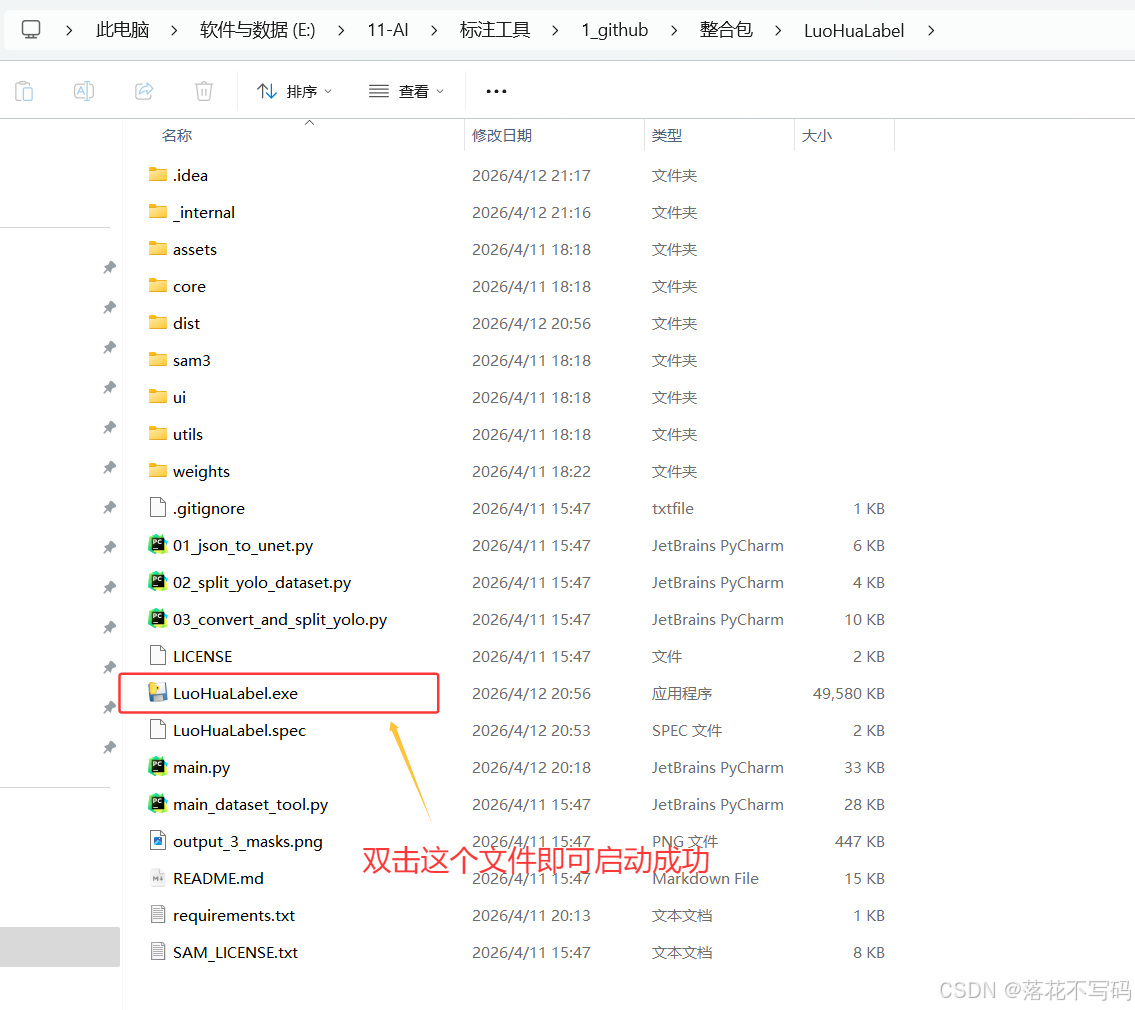Click the paste clipboard toolbar icon

pyautogui.click(x=25, y=91)
